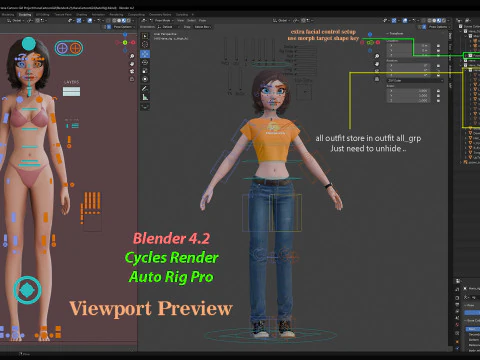This screenshot has width=480, height=360.
Task: Click the Scene Collection row in outliner
Action: point(469,26)
